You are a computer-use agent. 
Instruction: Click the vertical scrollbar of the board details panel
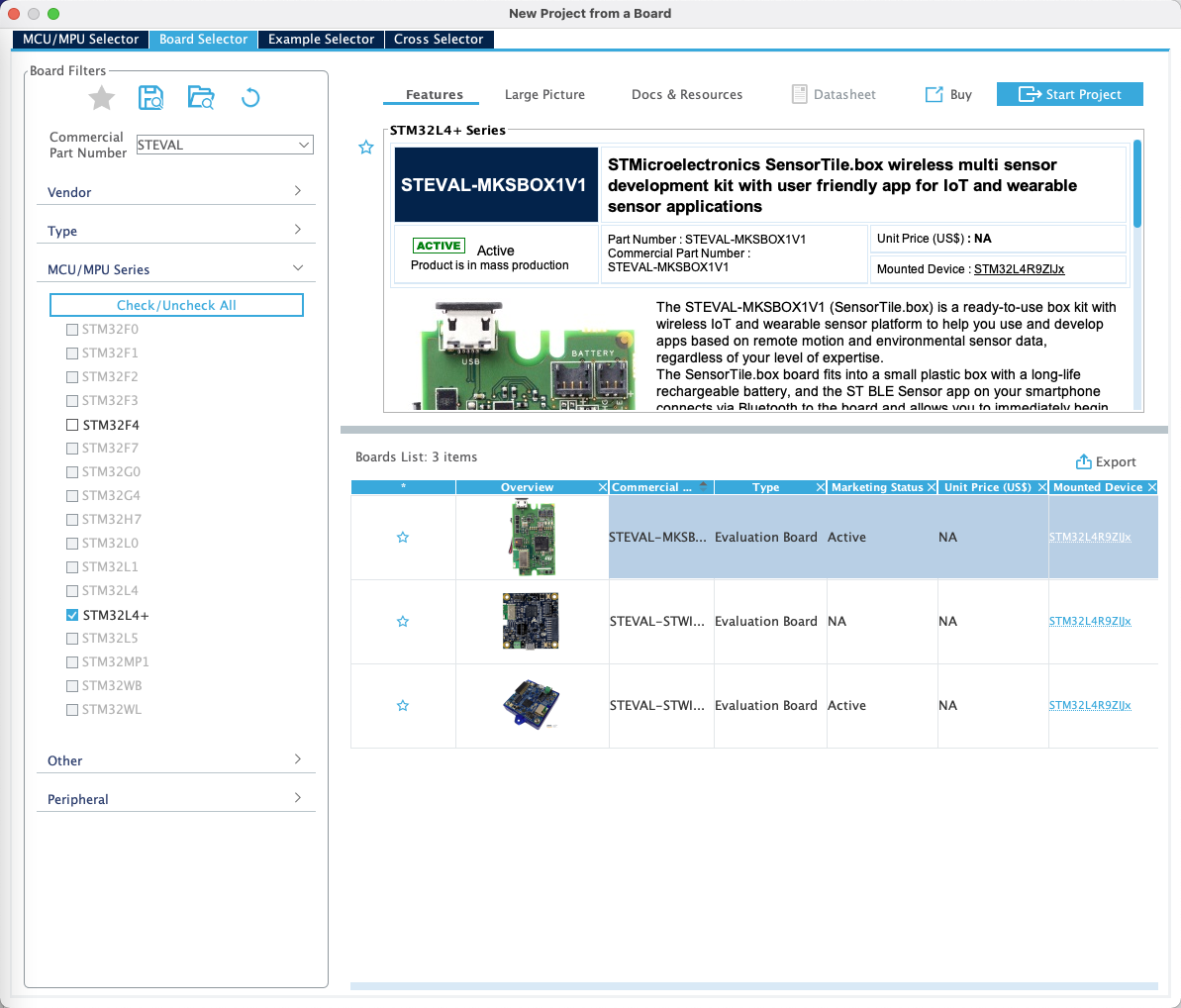[1137, 182]
